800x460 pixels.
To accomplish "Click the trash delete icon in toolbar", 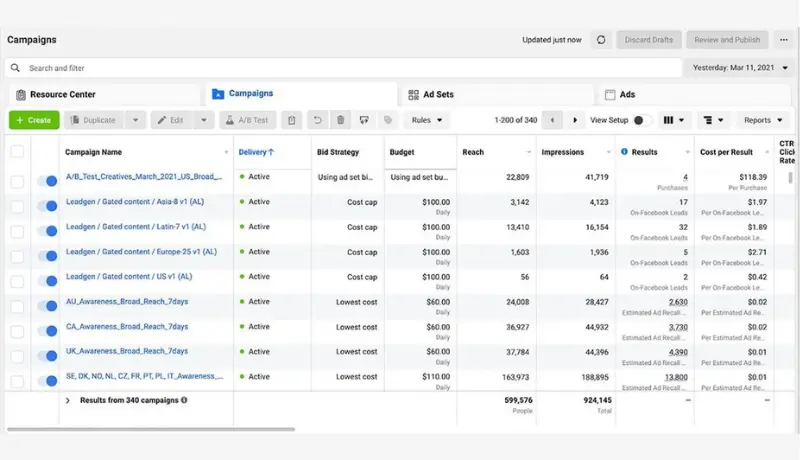I will click(340, 120).
